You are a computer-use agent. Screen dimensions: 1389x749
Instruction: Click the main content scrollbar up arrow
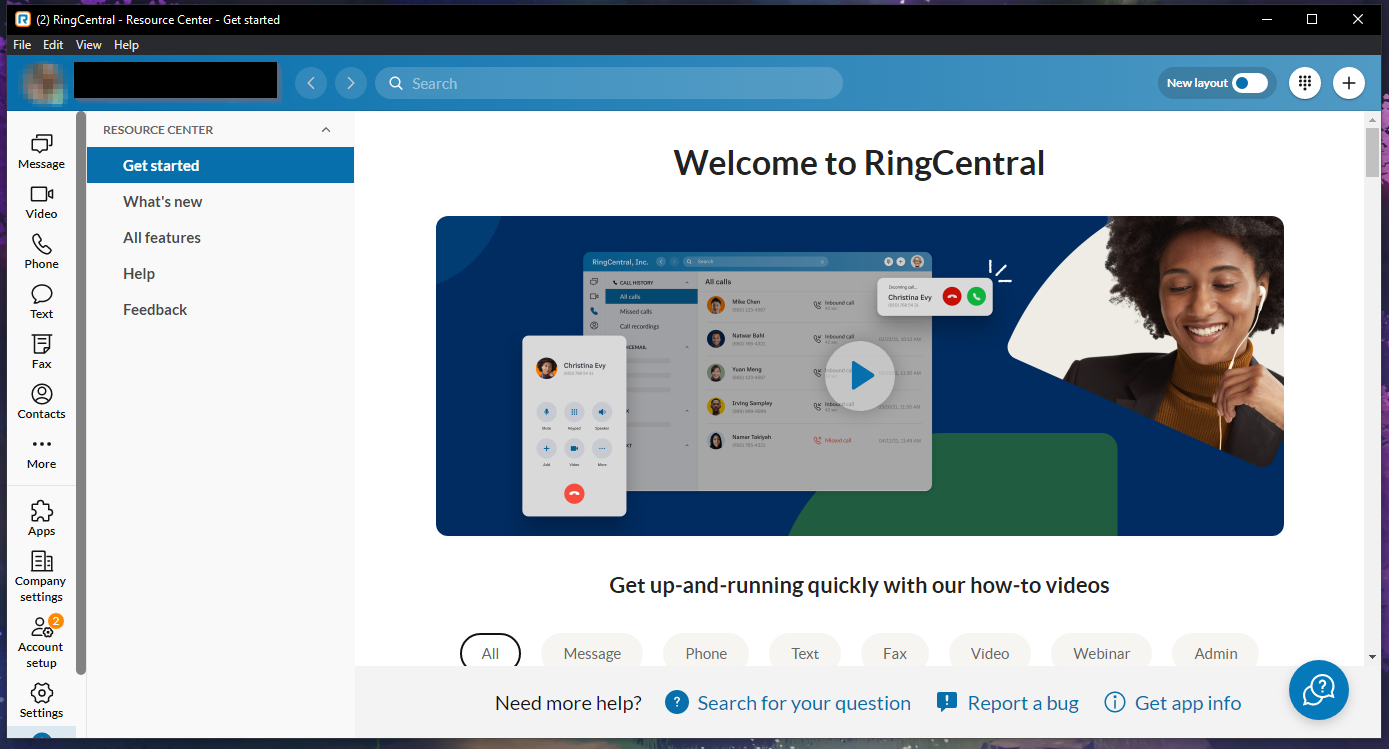pos(1373,120)
